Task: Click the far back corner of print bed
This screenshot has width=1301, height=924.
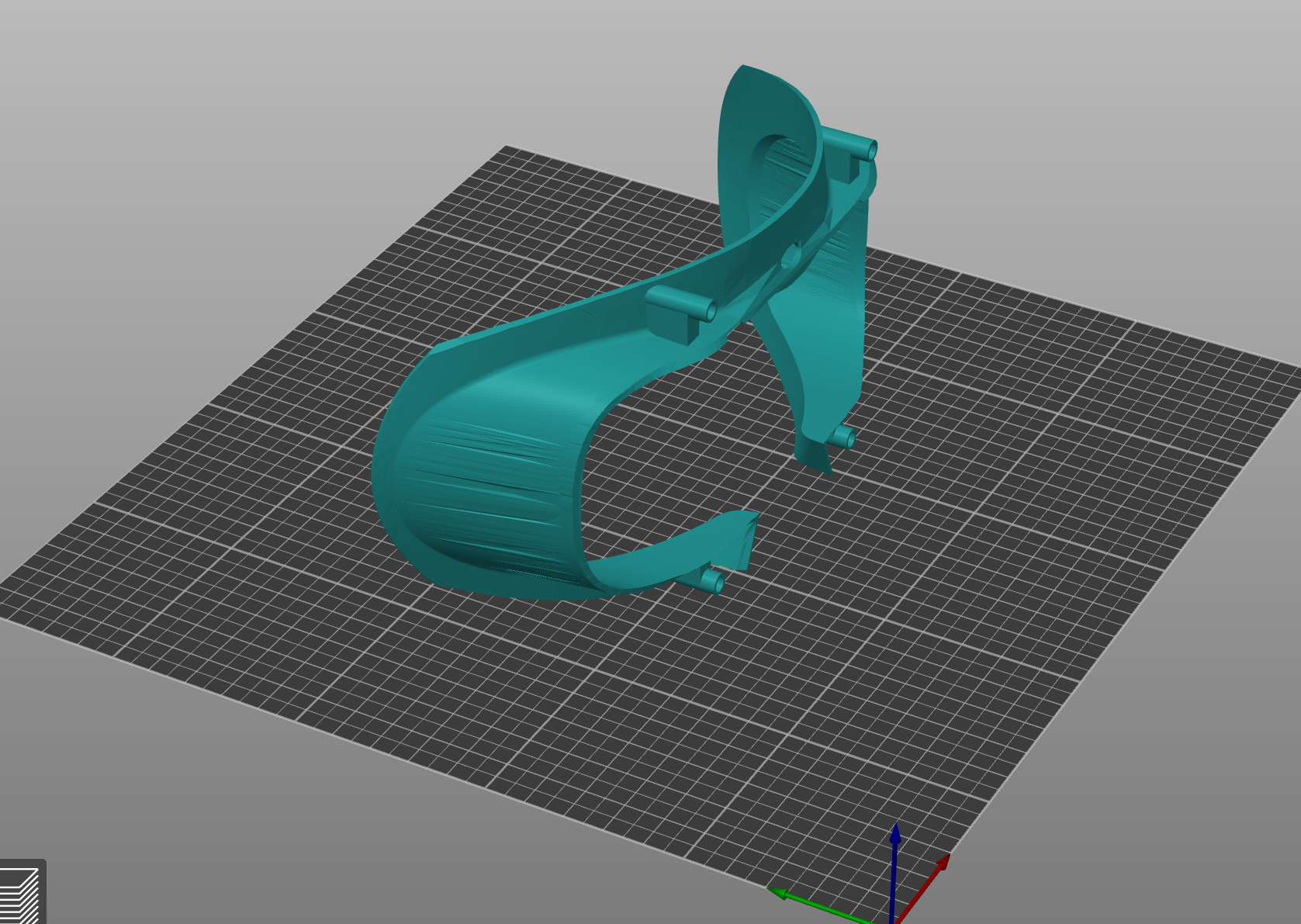Action: click(x=506, y=146)
